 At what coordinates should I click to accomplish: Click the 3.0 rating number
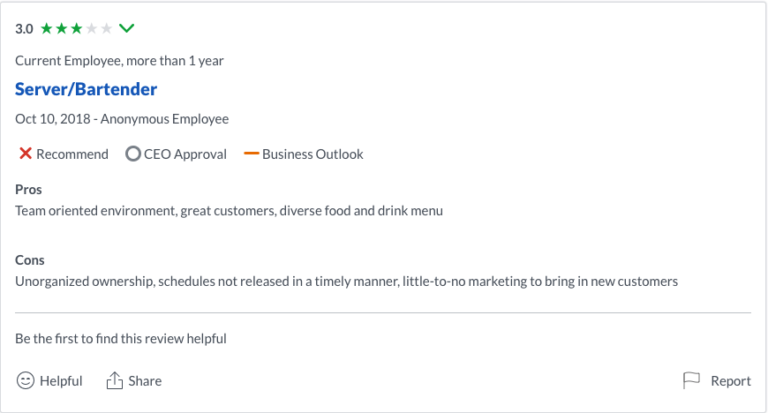[x=24, y=29]
